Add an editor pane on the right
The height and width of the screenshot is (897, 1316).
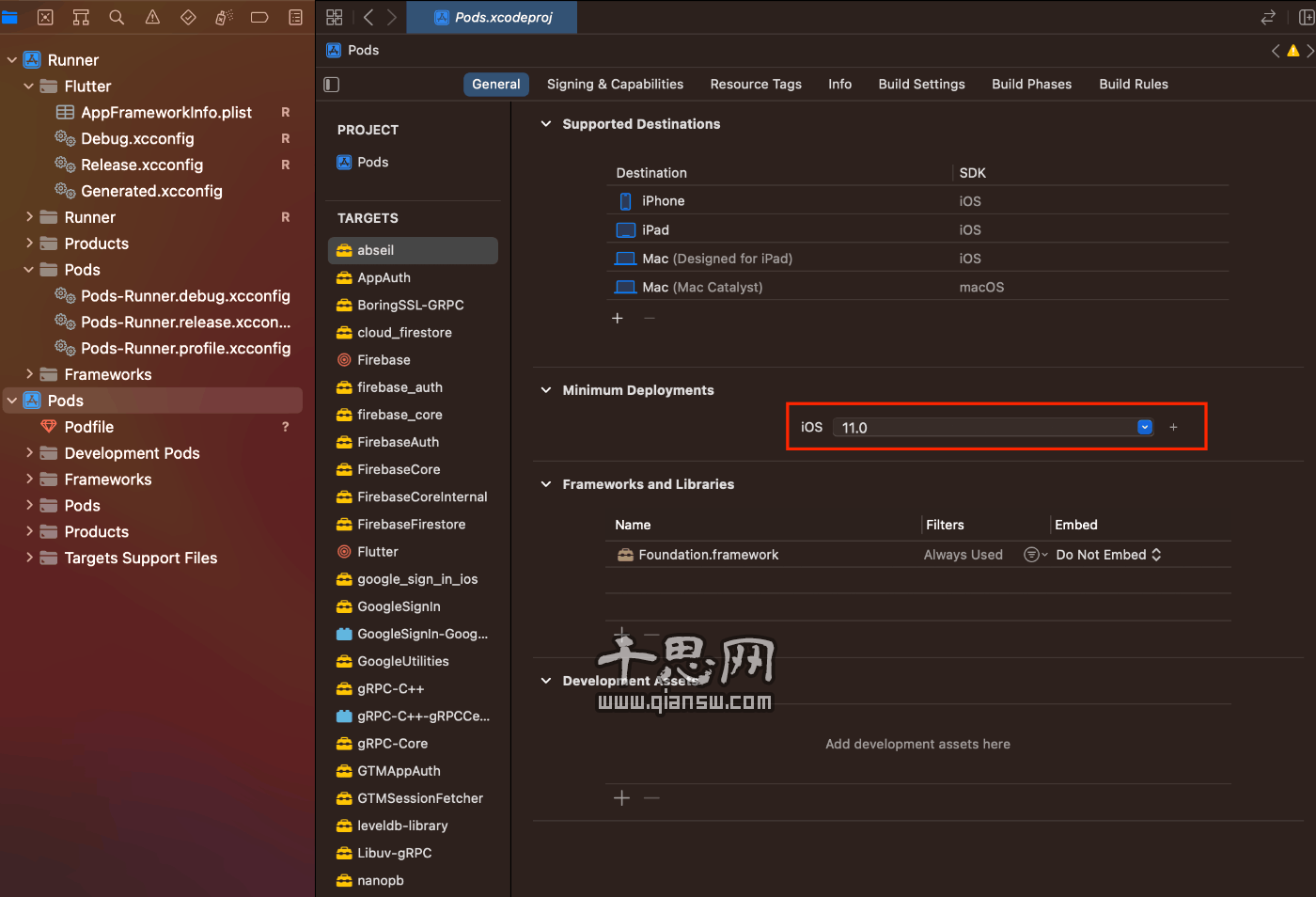[x=1306, y=17]
